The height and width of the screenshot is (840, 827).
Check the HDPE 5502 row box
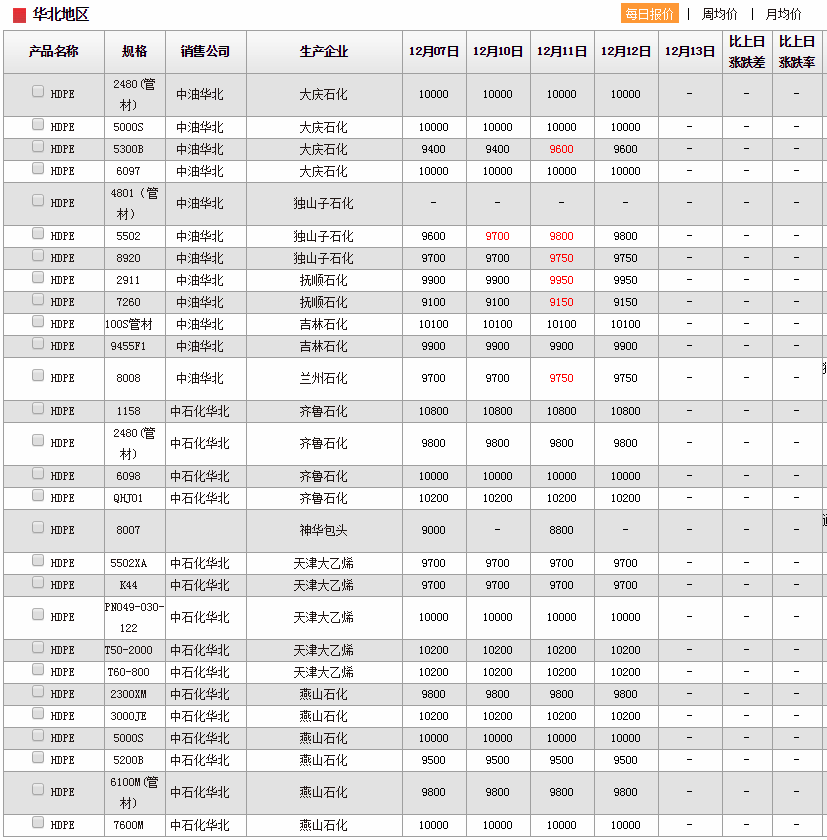point(37,233)
